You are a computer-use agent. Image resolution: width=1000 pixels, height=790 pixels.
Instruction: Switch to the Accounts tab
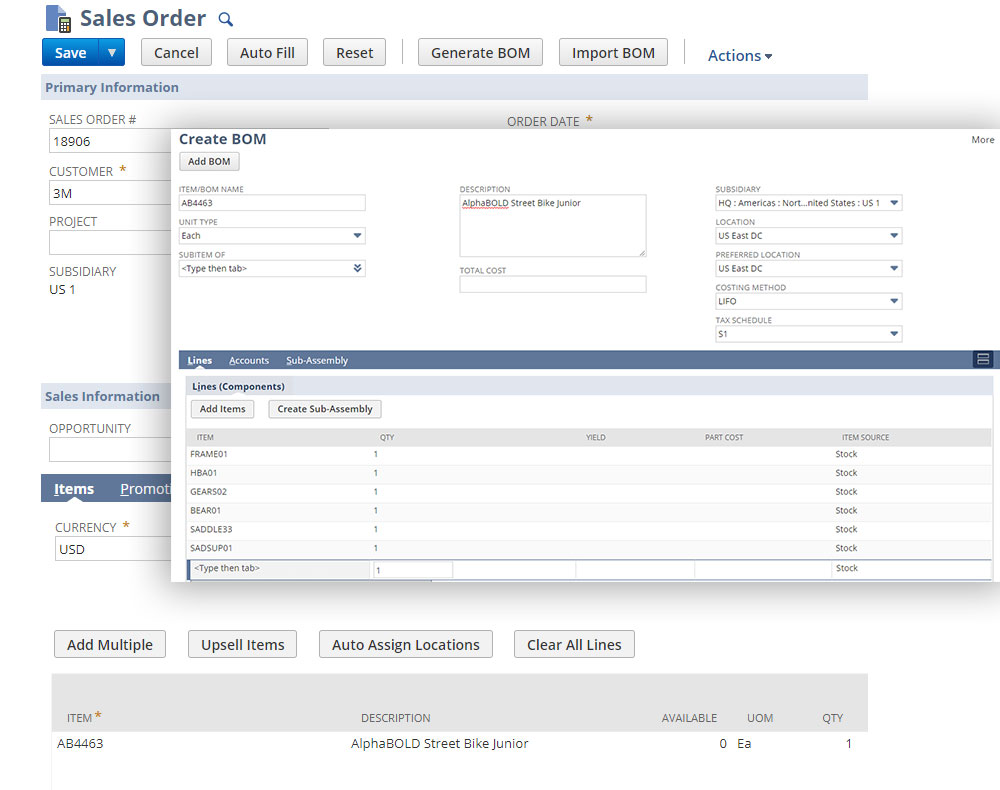(249, 359)
